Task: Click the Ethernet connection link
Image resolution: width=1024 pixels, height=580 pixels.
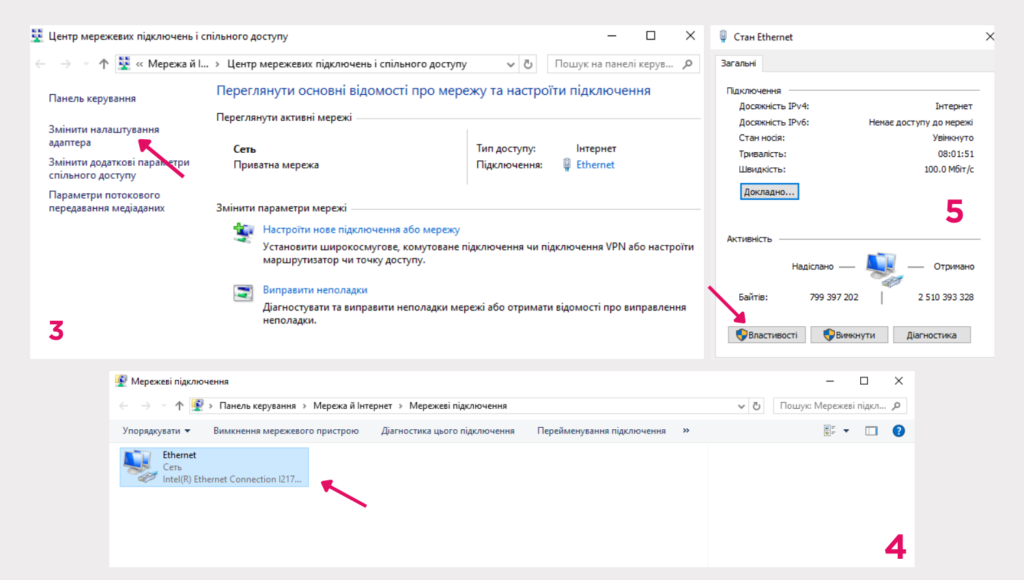Action: point(595,165)
